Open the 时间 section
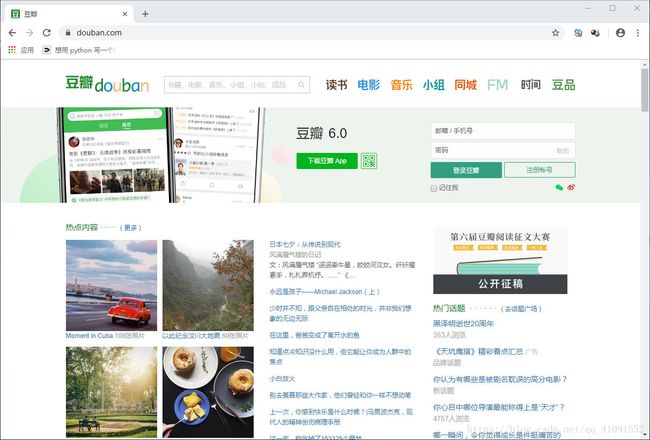Screen dimensions: 650x440 point(531,85)
